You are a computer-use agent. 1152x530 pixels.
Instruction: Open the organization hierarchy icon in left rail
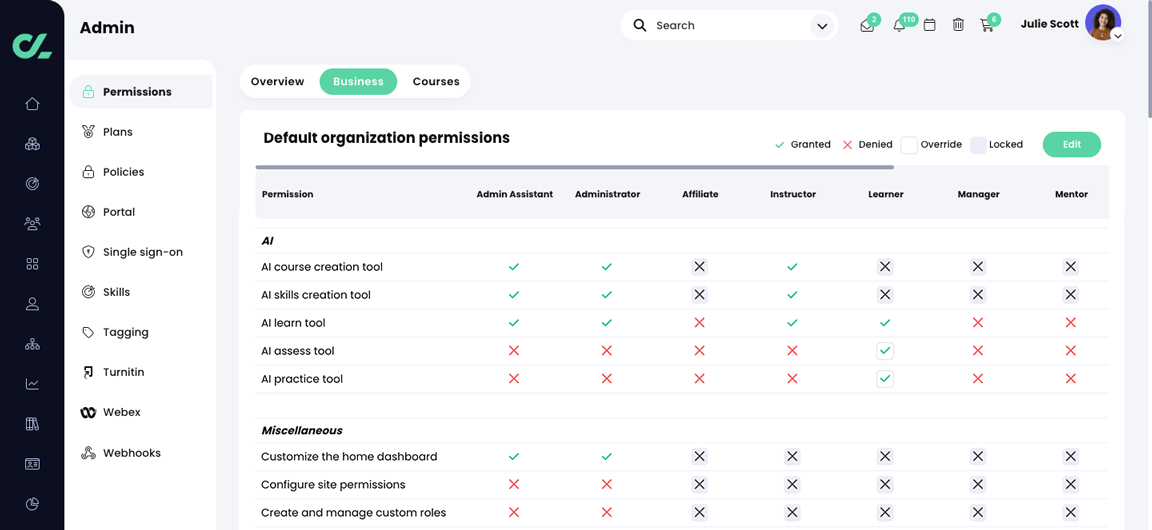coord(32,344)
